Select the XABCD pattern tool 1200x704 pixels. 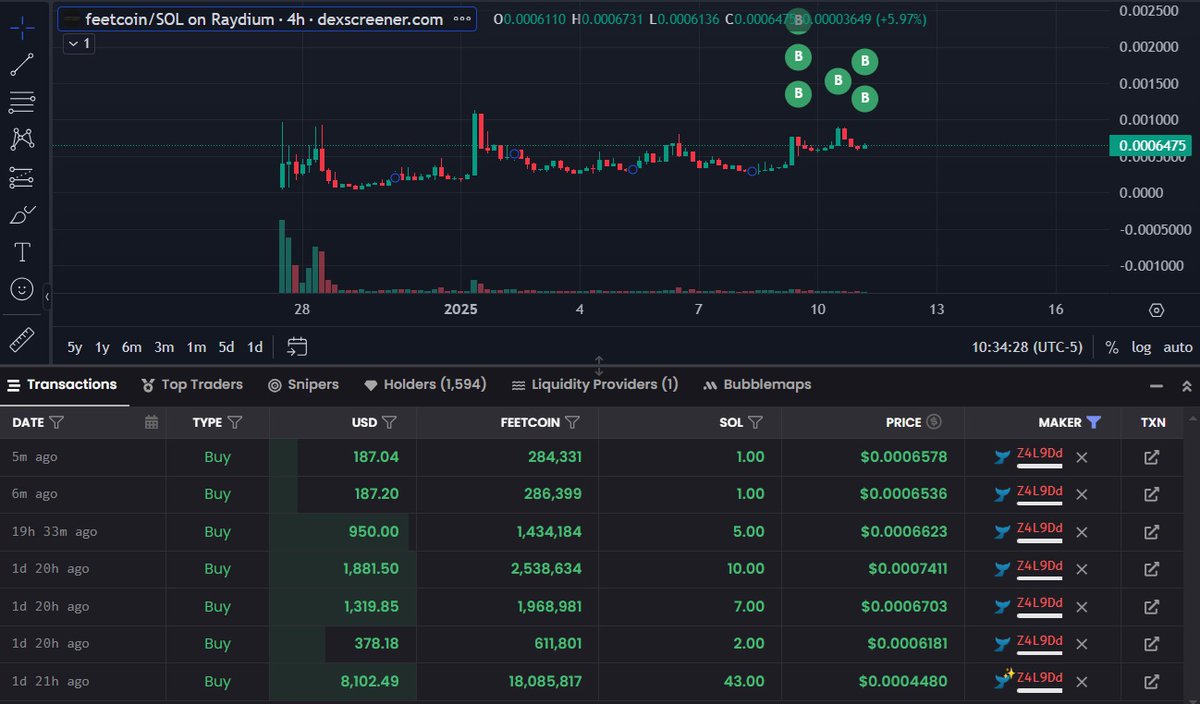22,139
